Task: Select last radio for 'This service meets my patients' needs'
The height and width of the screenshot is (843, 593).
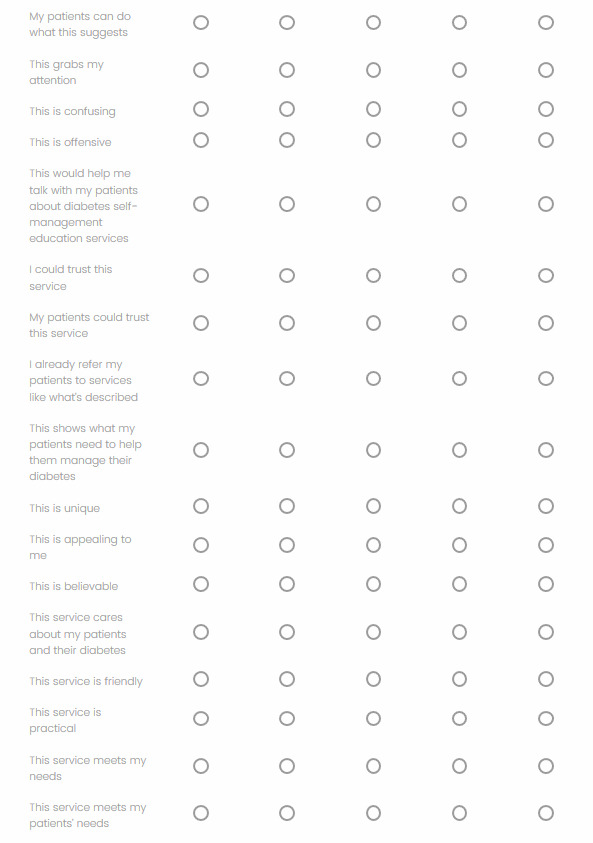Action: tap(546, 813)
